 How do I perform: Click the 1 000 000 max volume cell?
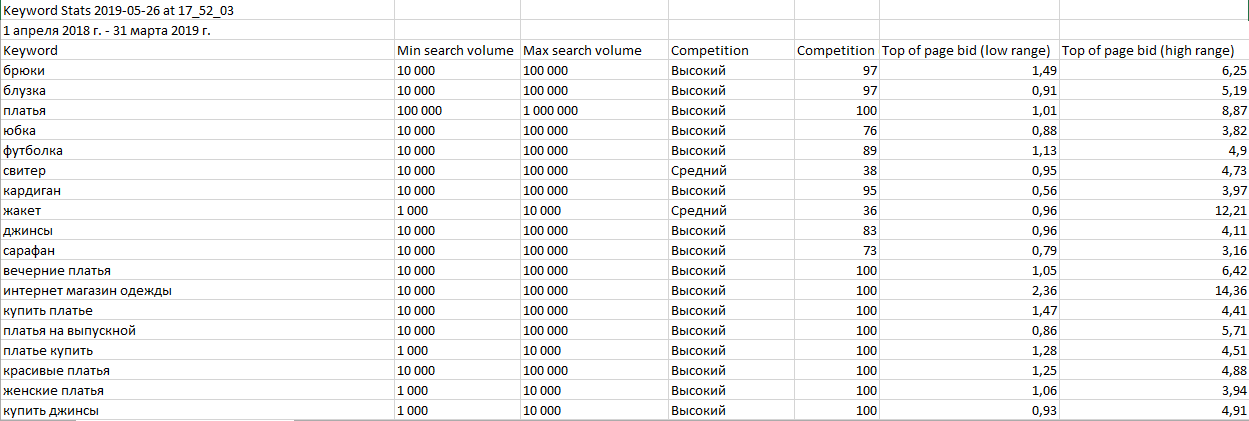[x=593, y=110]
